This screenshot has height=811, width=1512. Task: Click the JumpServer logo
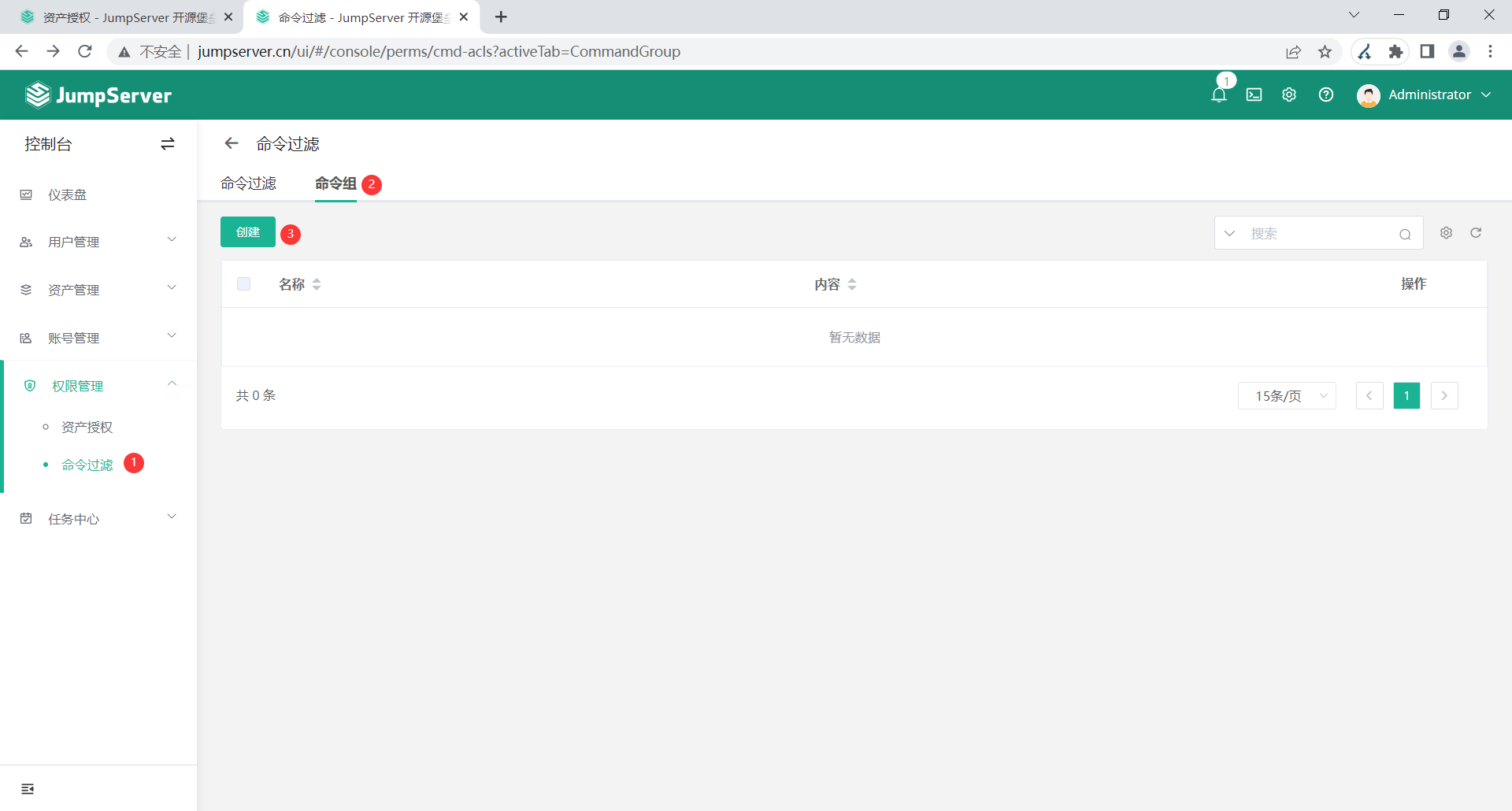98,95
